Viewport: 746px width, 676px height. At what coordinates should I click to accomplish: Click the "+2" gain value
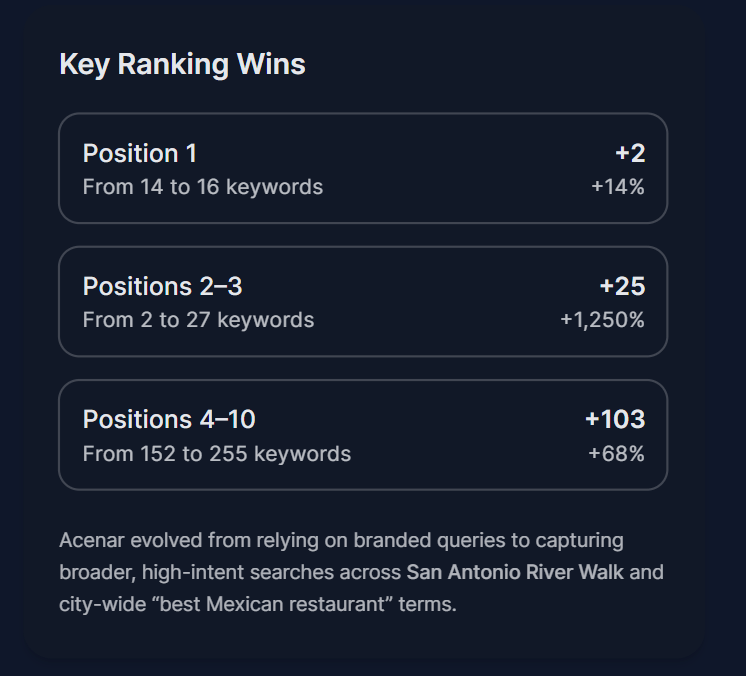630,153
